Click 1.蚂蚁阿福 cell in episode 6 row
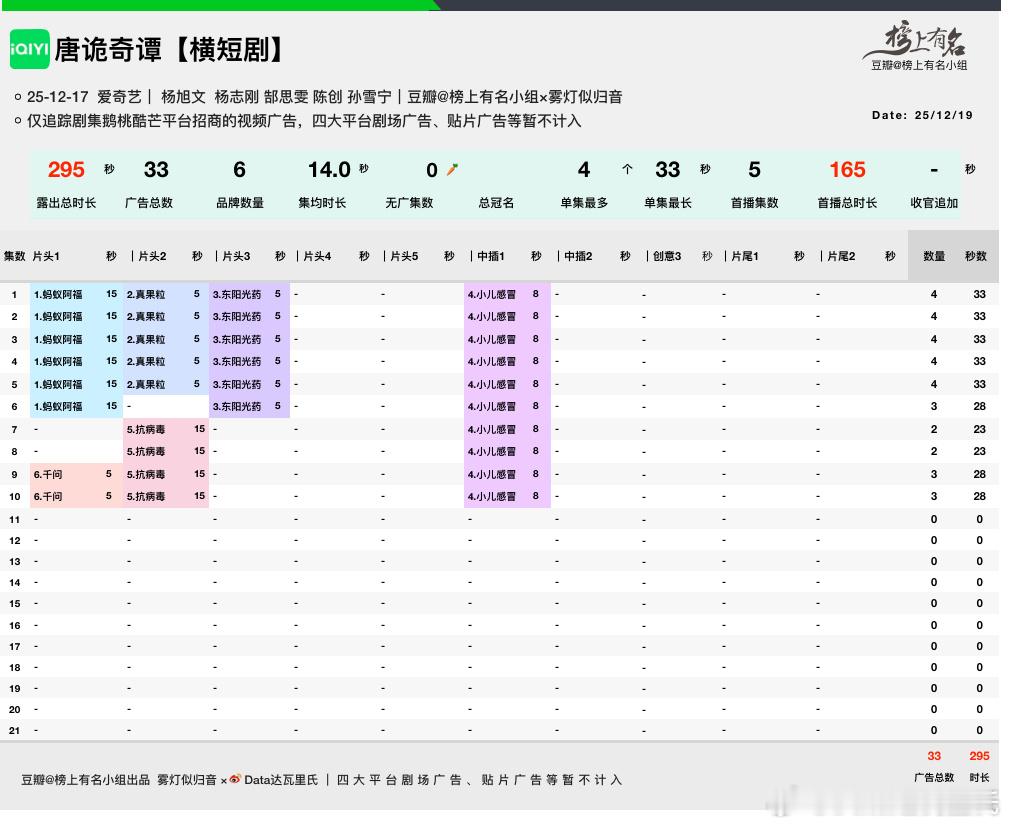Image resolution: width=1009 pixels, height=826 pixels. 58,406
